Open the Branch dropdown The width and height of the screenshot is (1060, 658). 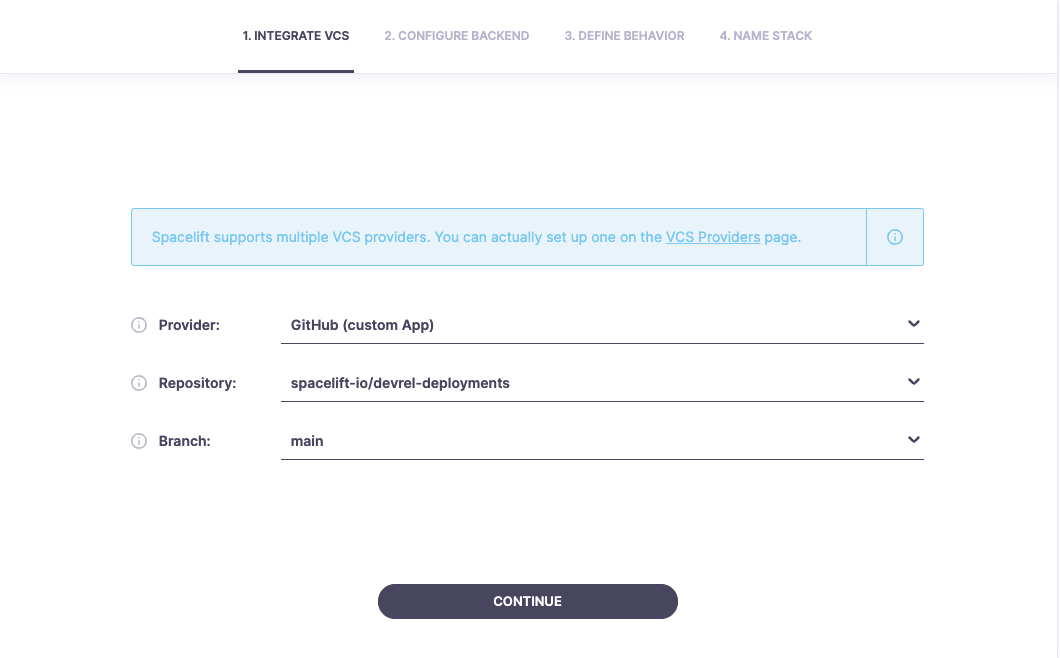tap(600, 440)
